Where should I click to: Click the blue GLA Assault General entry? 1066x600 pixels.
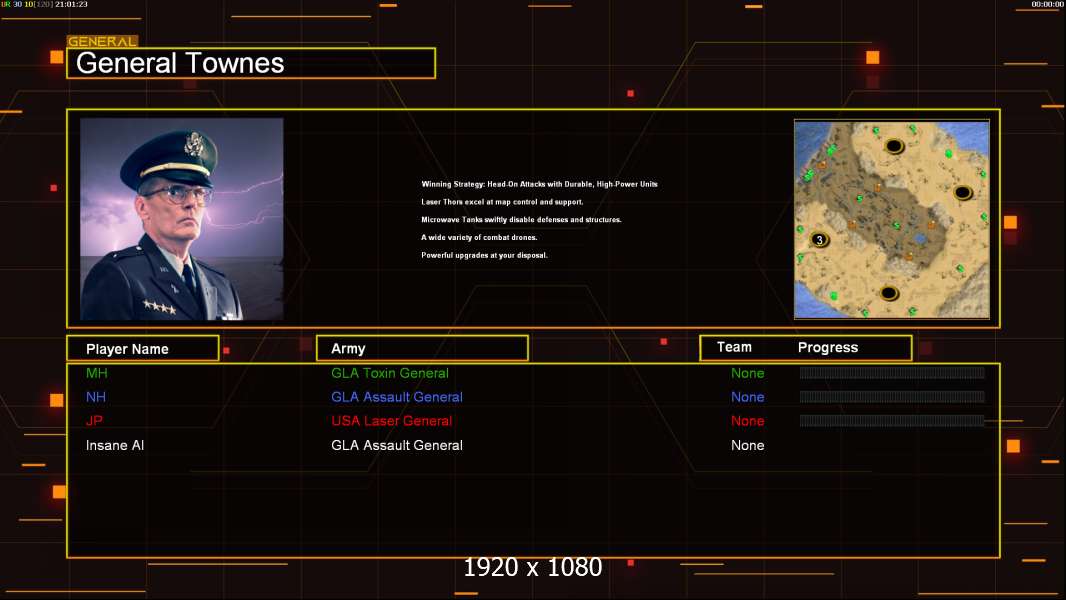click(397, 397)
